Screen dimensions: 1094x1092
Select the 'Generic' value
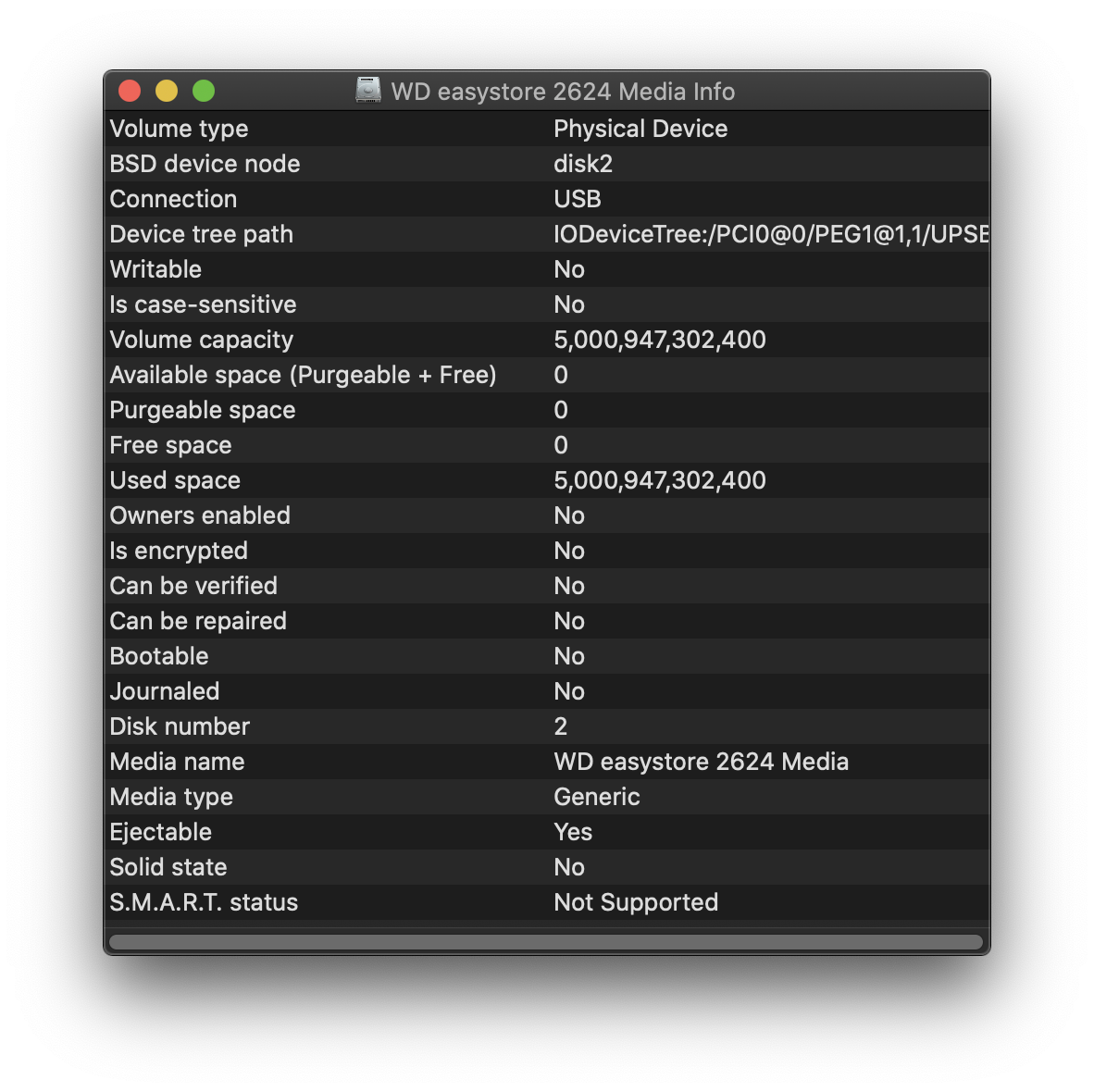597,797
